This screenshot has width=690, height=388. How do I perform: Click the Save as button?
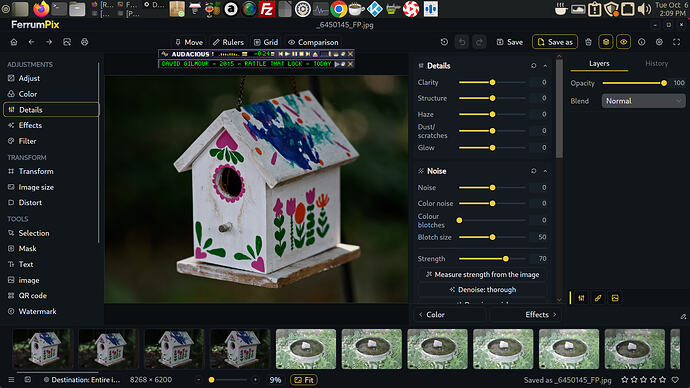(555, 42)
